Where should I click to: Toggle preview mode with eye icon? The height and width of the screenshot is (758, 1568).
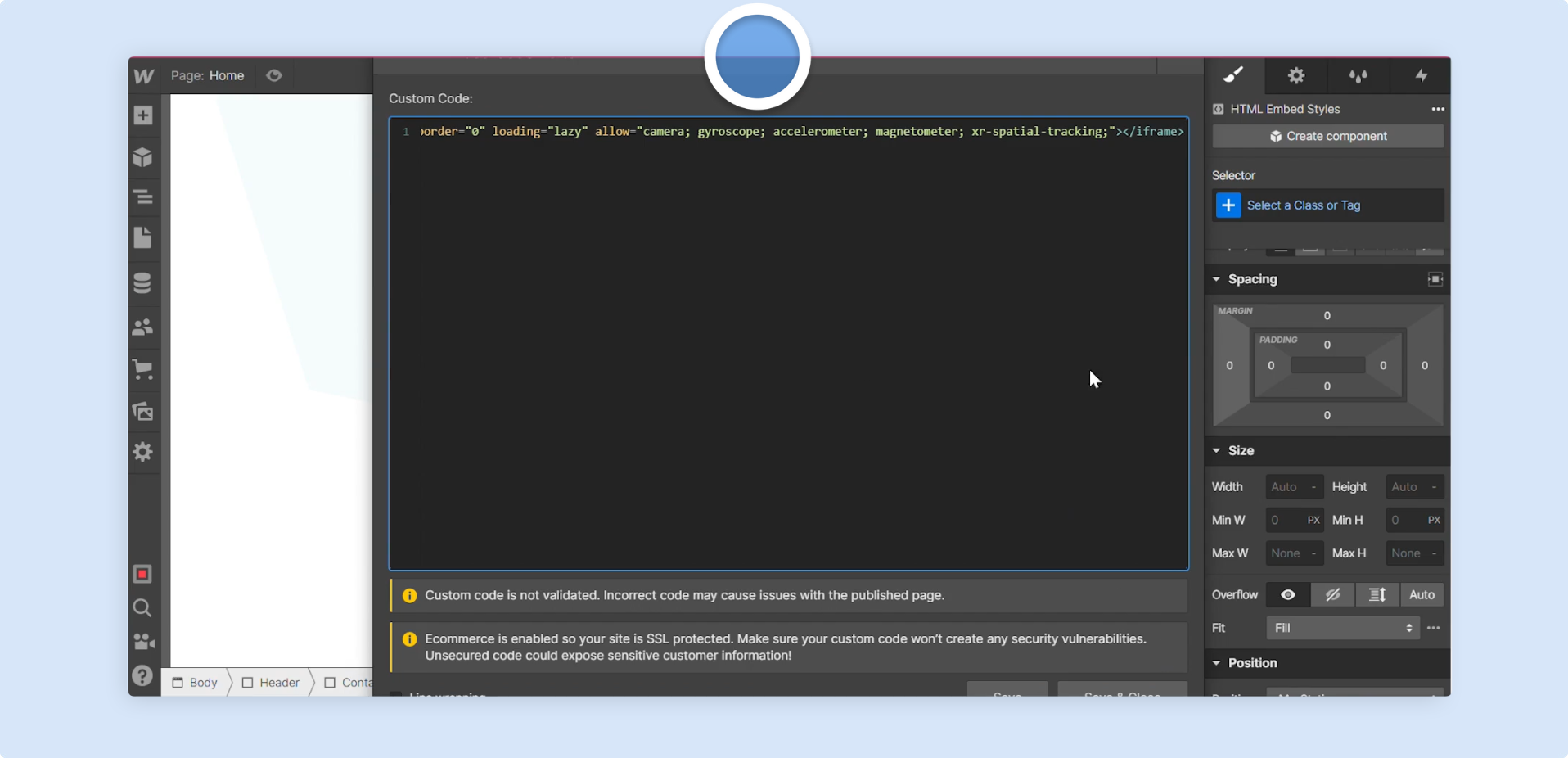[x=274, y=76]
